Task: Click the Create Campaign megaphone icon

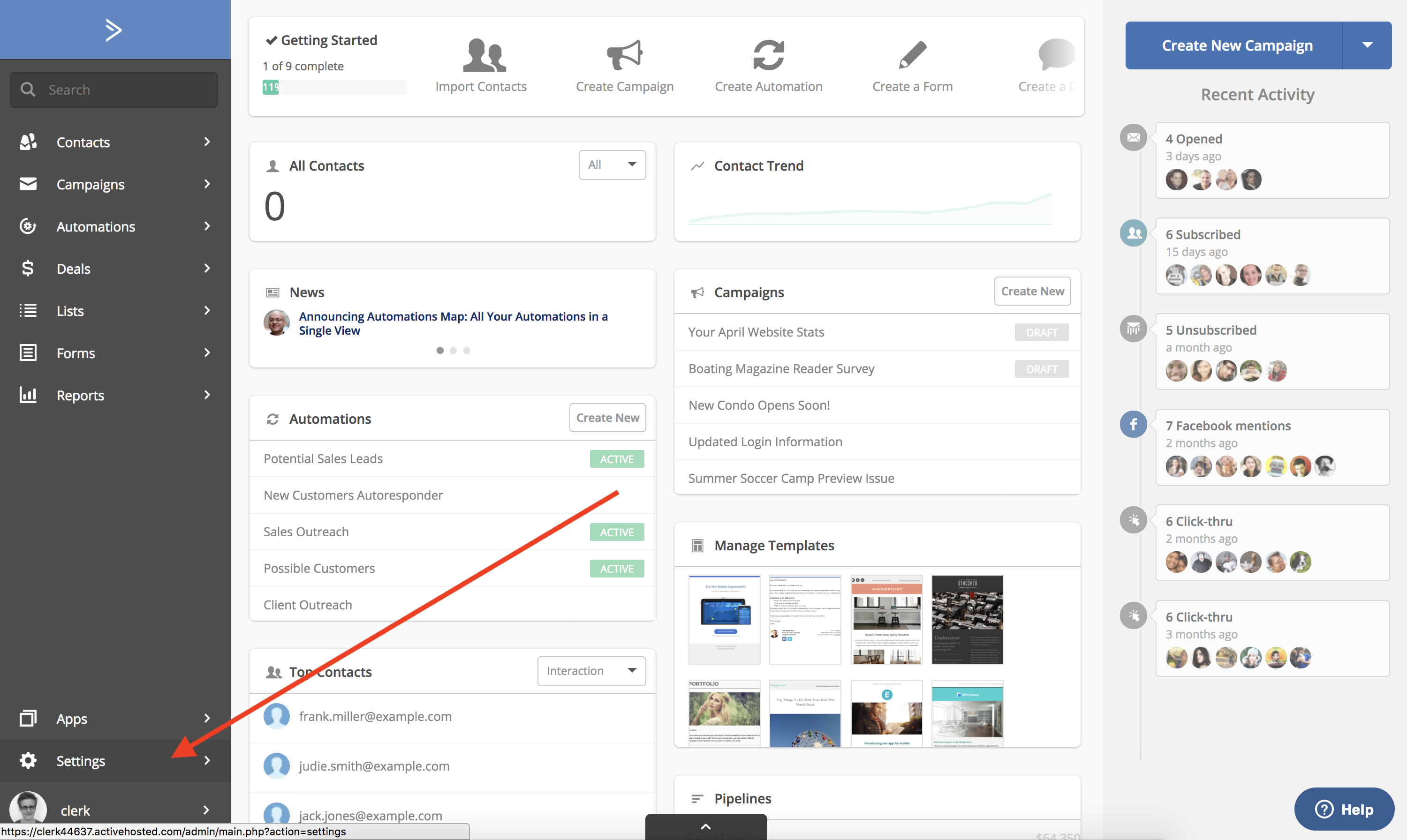Action: pyautogui.click(x=624, y=55)
